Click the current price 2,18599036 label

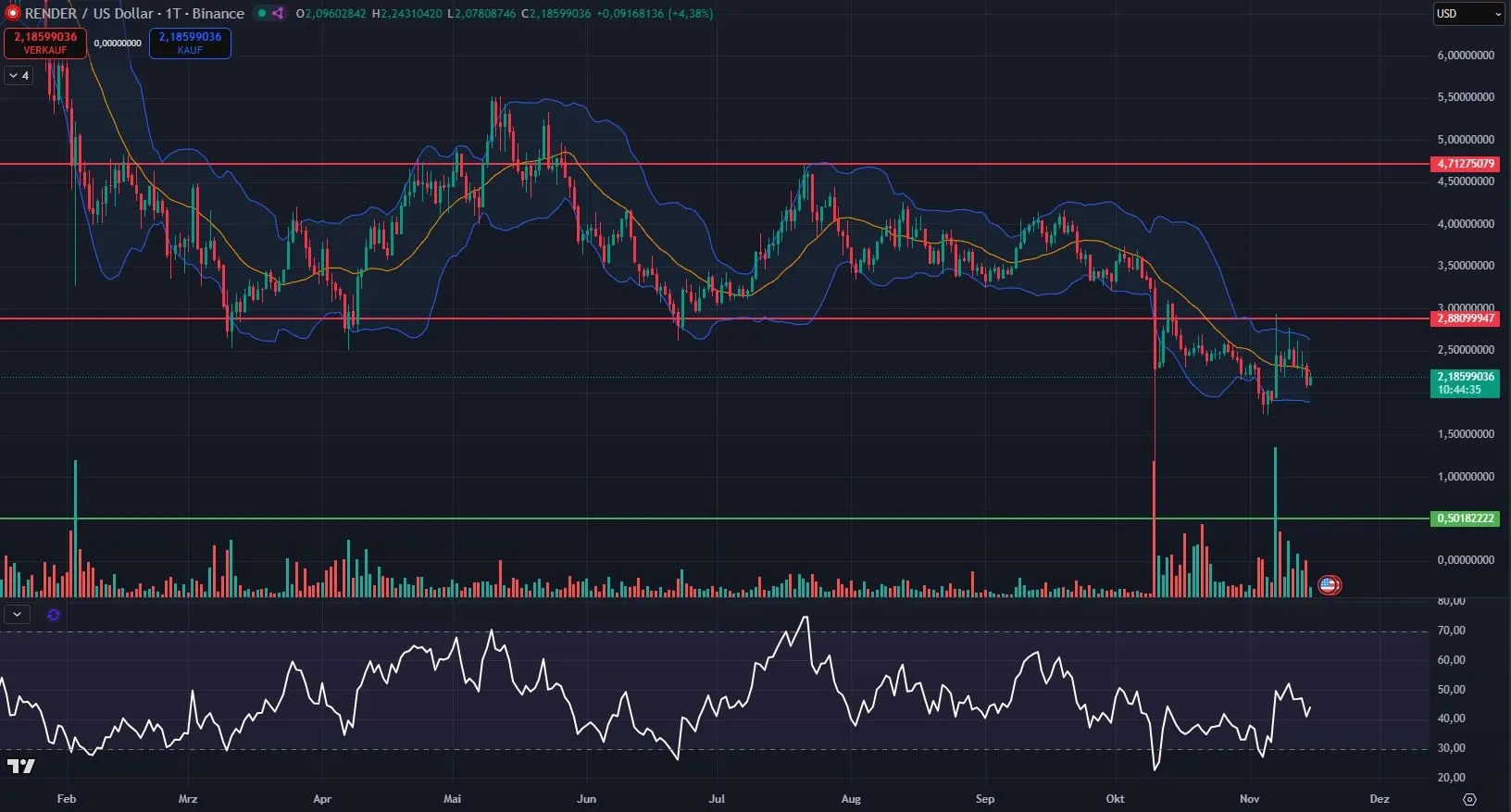(1466, 377)
